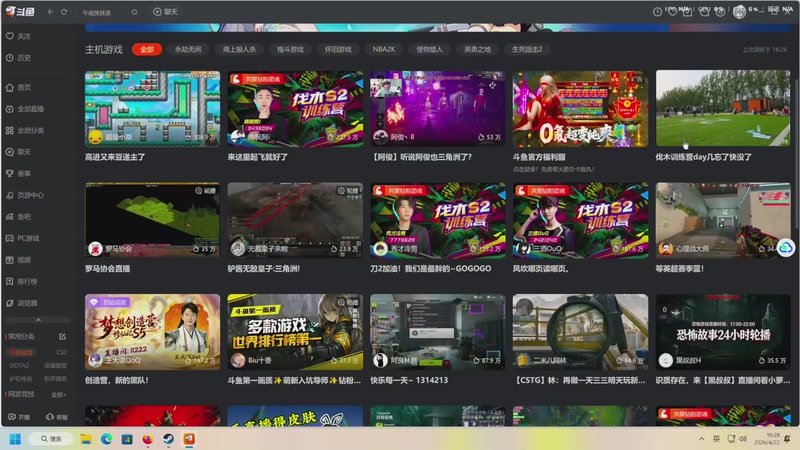
Task: Open 全部直播 in the sidebar
Action: (24, 109)
